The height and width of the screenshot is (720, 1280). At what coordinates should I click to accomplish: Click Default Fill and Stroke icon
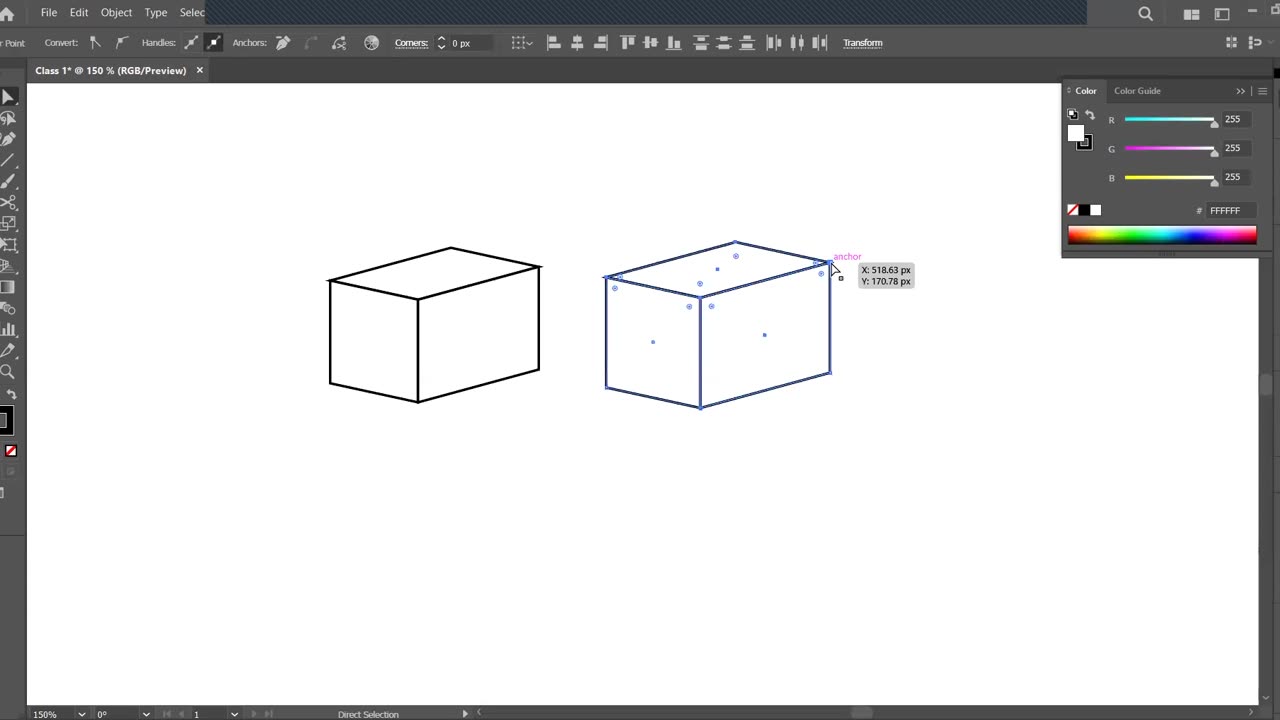point(1073,115)
